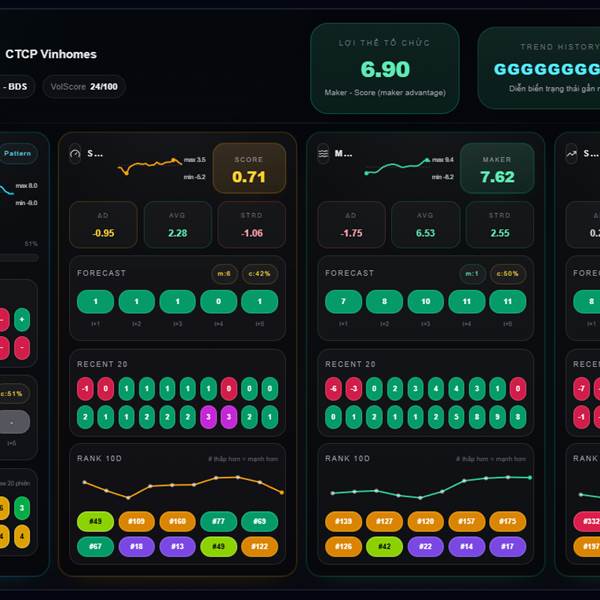
Task: Click the AVG 6.53 stat box
Action: click(426, 225)
